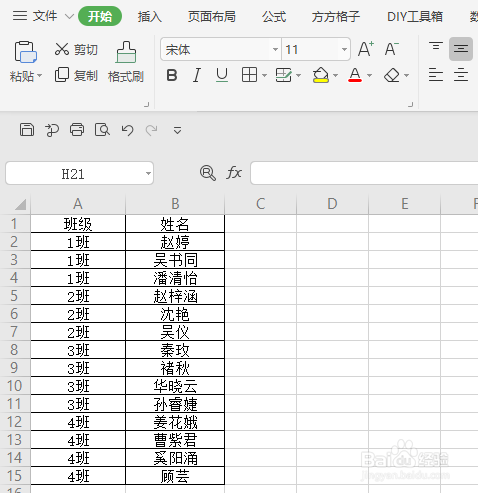Image resolution: width=478 pixels, height=493 pixels.
Task: Open the hamburger 文件 menu icon
Action: [20, 16]
